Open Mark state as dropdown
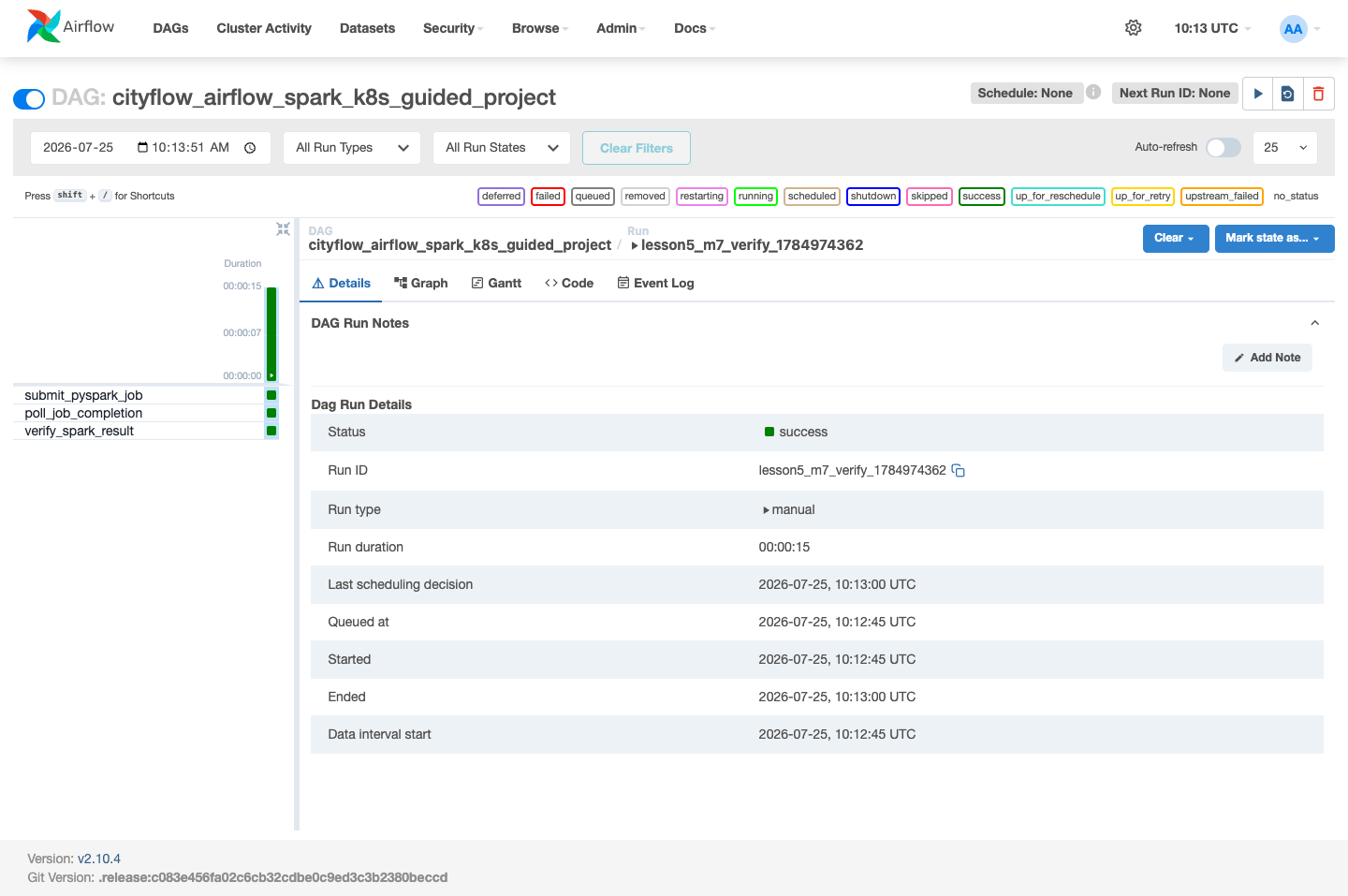This screenshot has width=1348, height=896. 1274,238
